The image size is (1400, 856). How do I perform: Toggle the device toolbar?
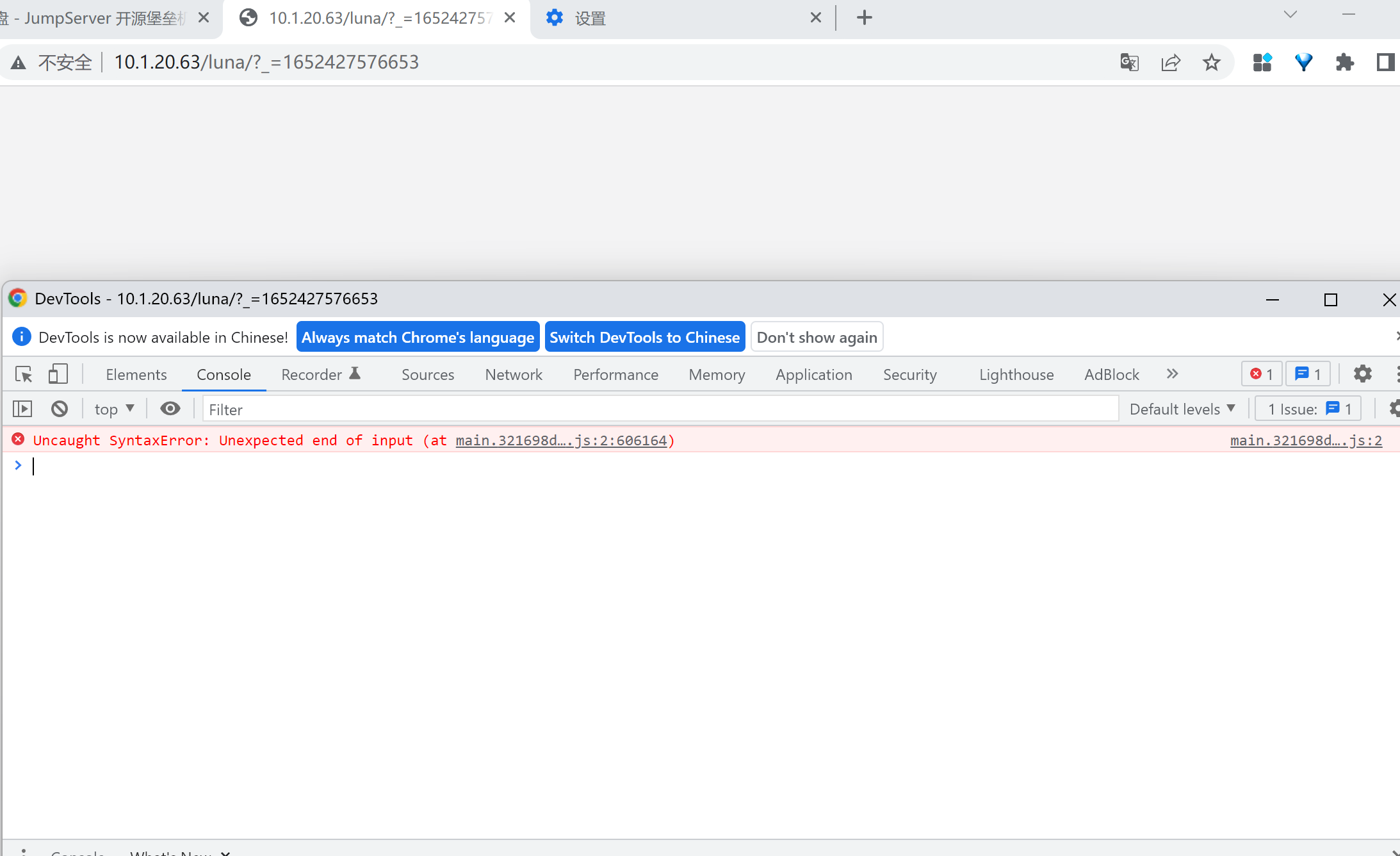coord(58,374)
